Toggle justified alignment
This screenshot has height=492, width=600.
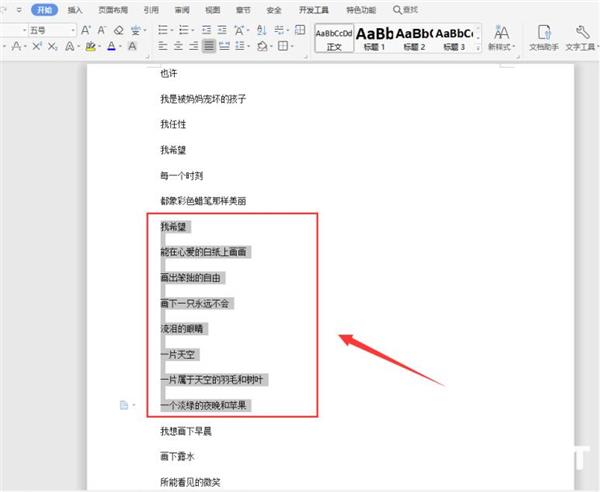pos(209,46)
